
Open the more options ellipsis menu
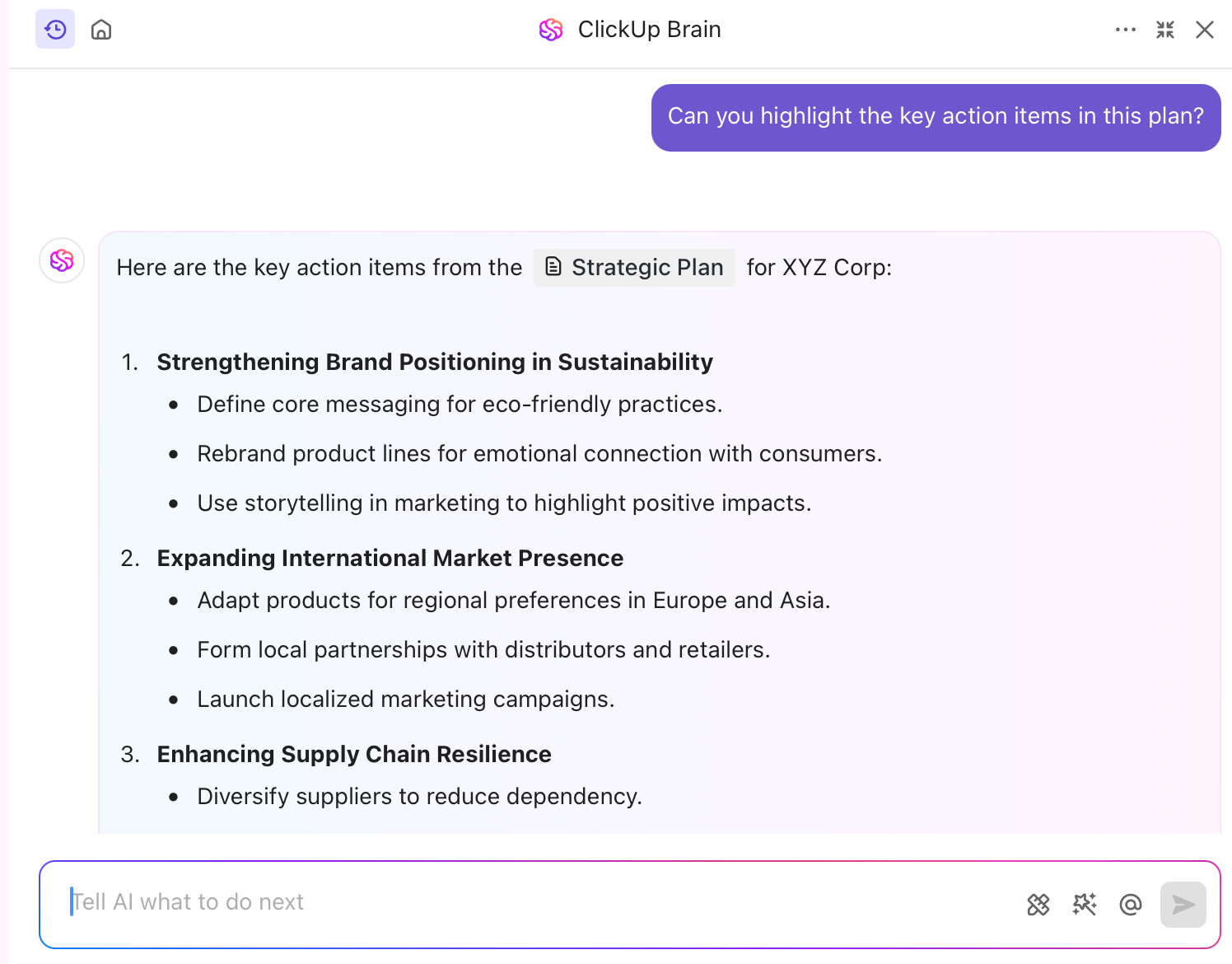pos(1125,30)
